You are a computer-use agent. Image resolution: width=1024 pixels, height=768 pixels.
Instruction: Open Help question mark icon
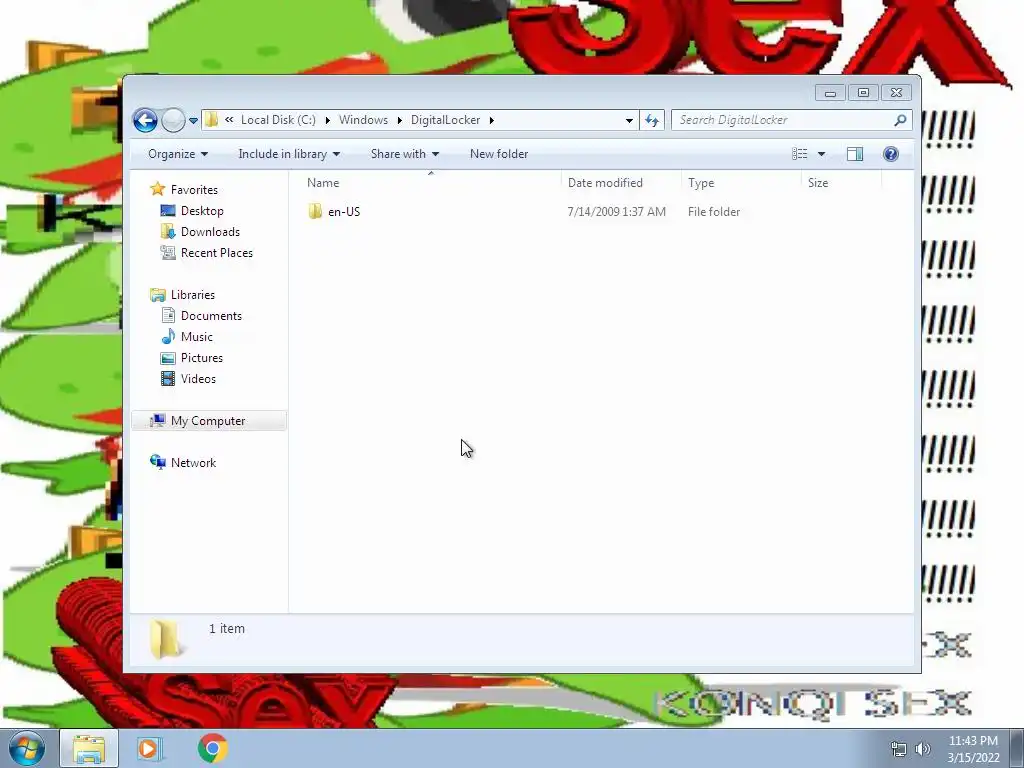pos(891,154)
